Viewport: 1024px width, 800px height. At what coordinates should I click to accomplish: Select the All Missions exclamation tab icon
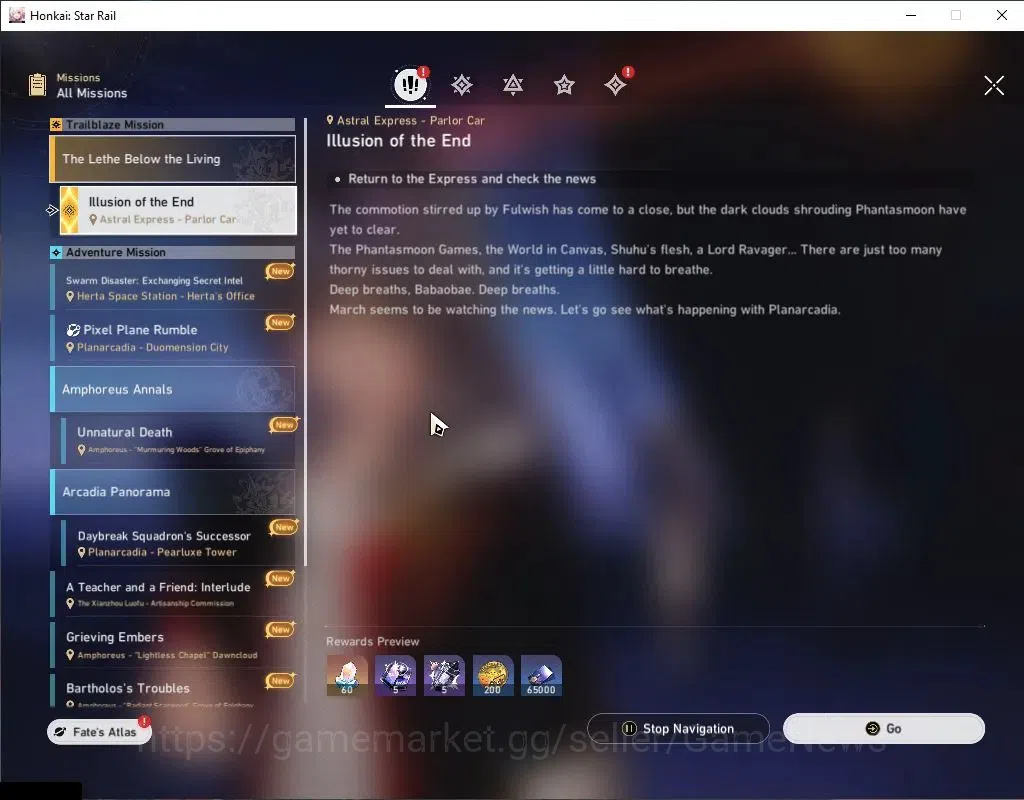point(410,84)
